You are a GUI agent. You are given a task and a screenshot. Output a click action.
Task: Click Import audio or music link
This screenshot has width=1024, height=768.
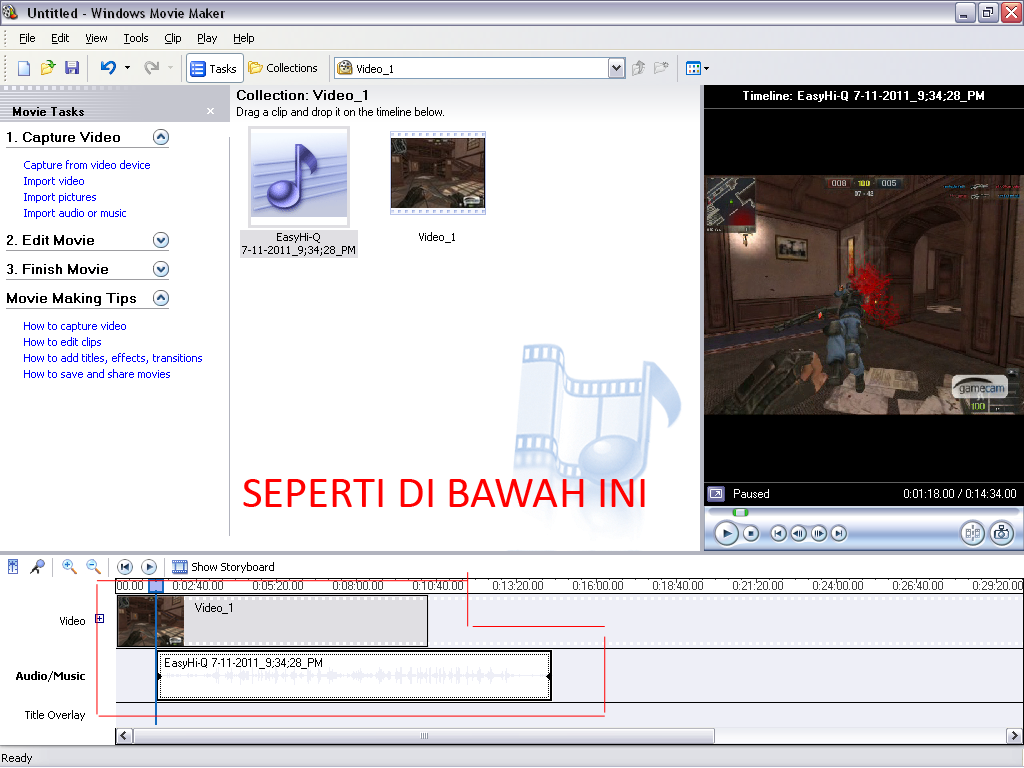[x=74, y=213]
